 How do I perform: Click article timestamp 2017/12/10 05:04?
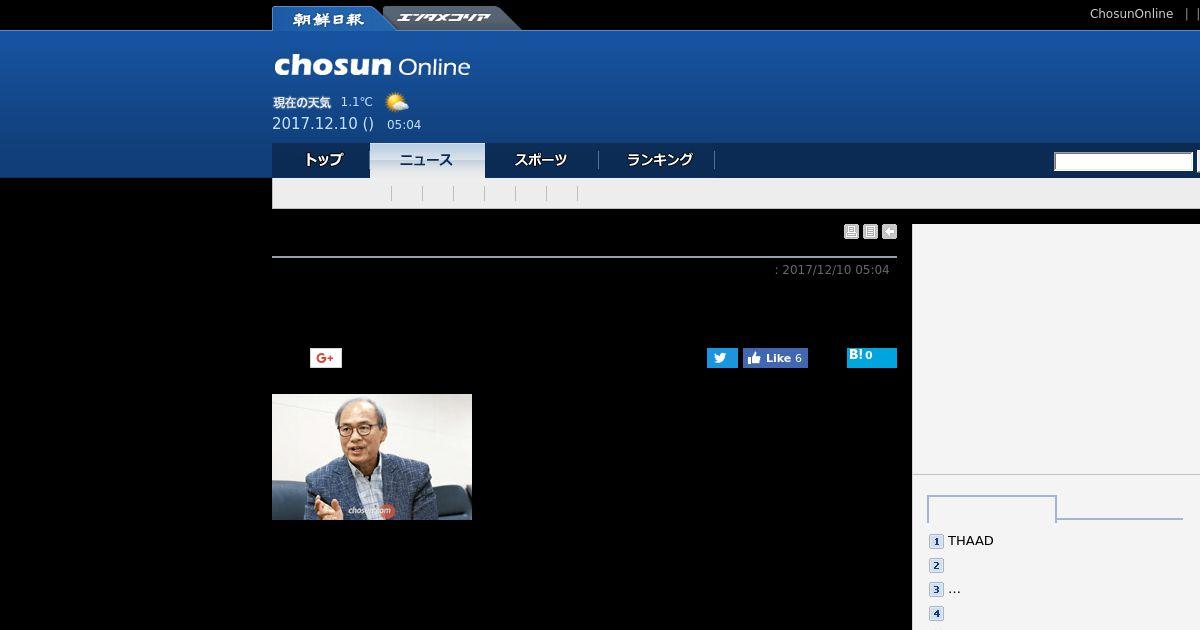click(835, 270)
